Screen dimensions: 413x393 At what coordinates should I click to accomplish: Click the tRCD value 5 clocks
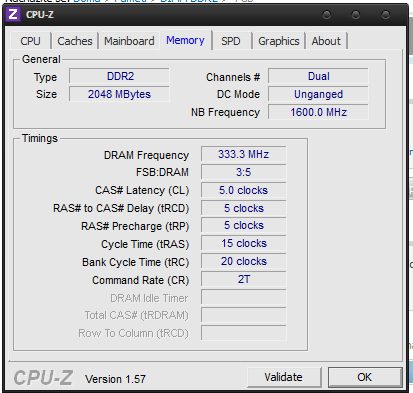click(244, 208)
